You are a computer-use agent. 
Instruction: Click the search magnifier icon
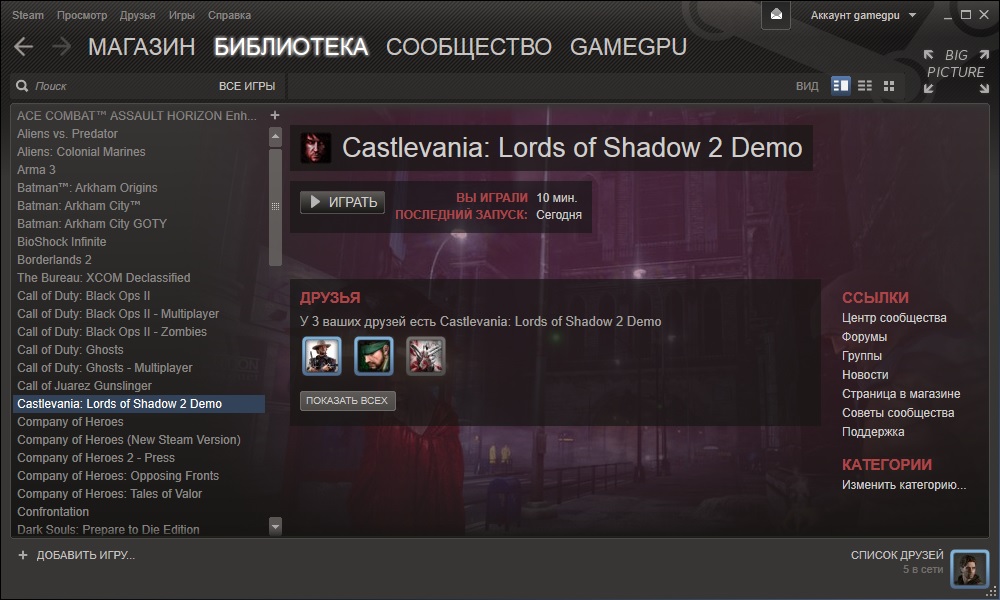pos(22,86)
